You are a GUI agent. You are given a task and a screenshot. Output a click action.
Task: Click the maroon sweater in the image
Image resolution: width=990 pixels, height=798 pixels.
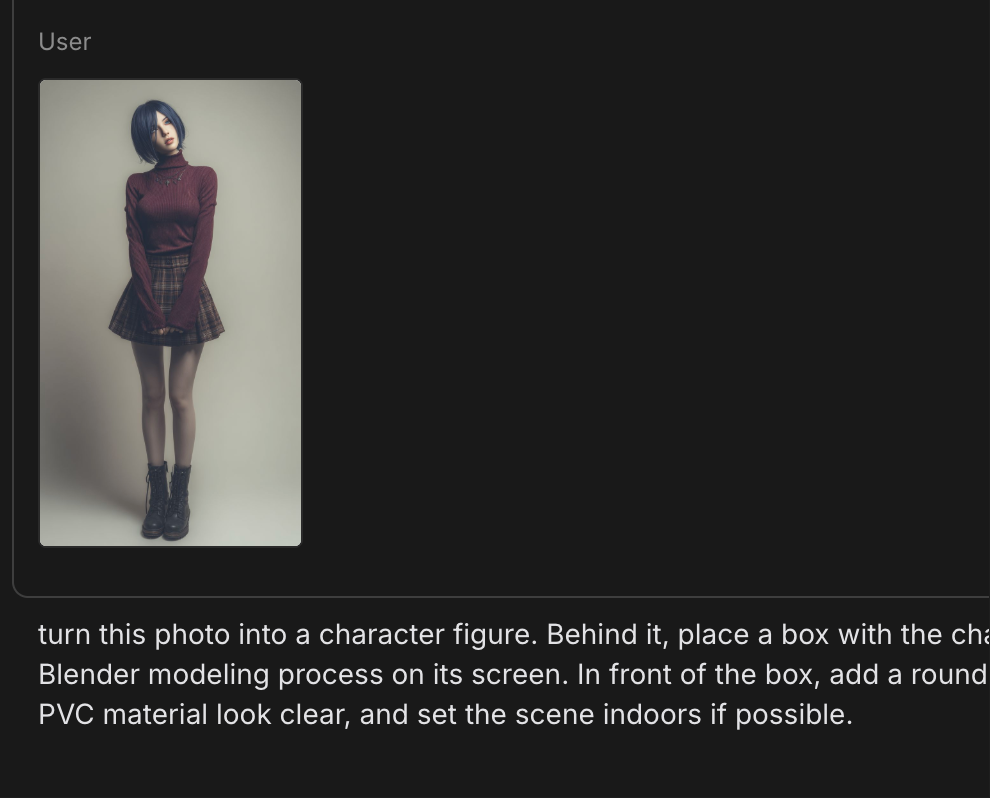coord(170,208)
